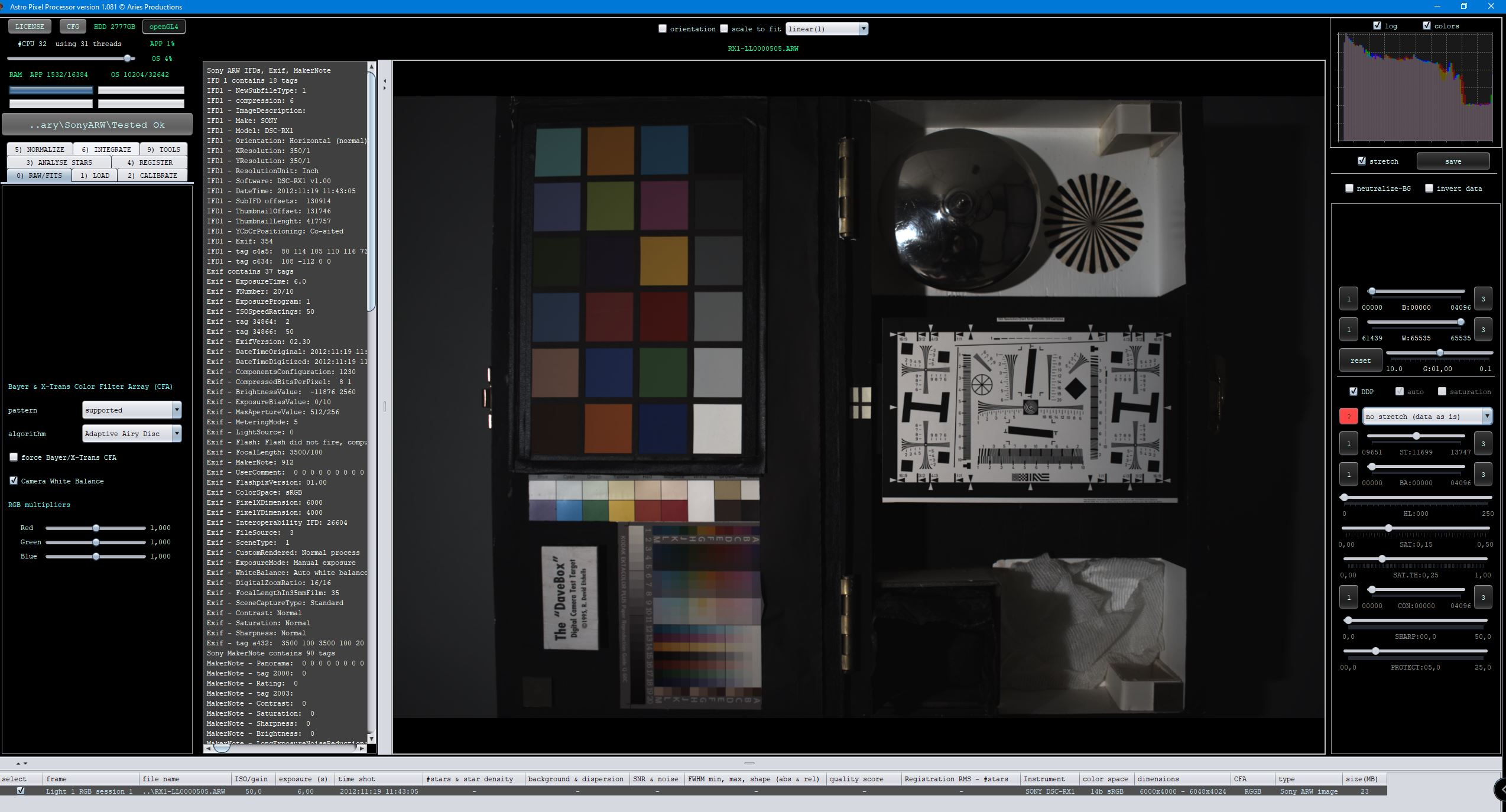The height and width of the screenshot is (812, 1506).
Task: Click up arrow to expand file list panel
Action: click(x=18, y=763)
